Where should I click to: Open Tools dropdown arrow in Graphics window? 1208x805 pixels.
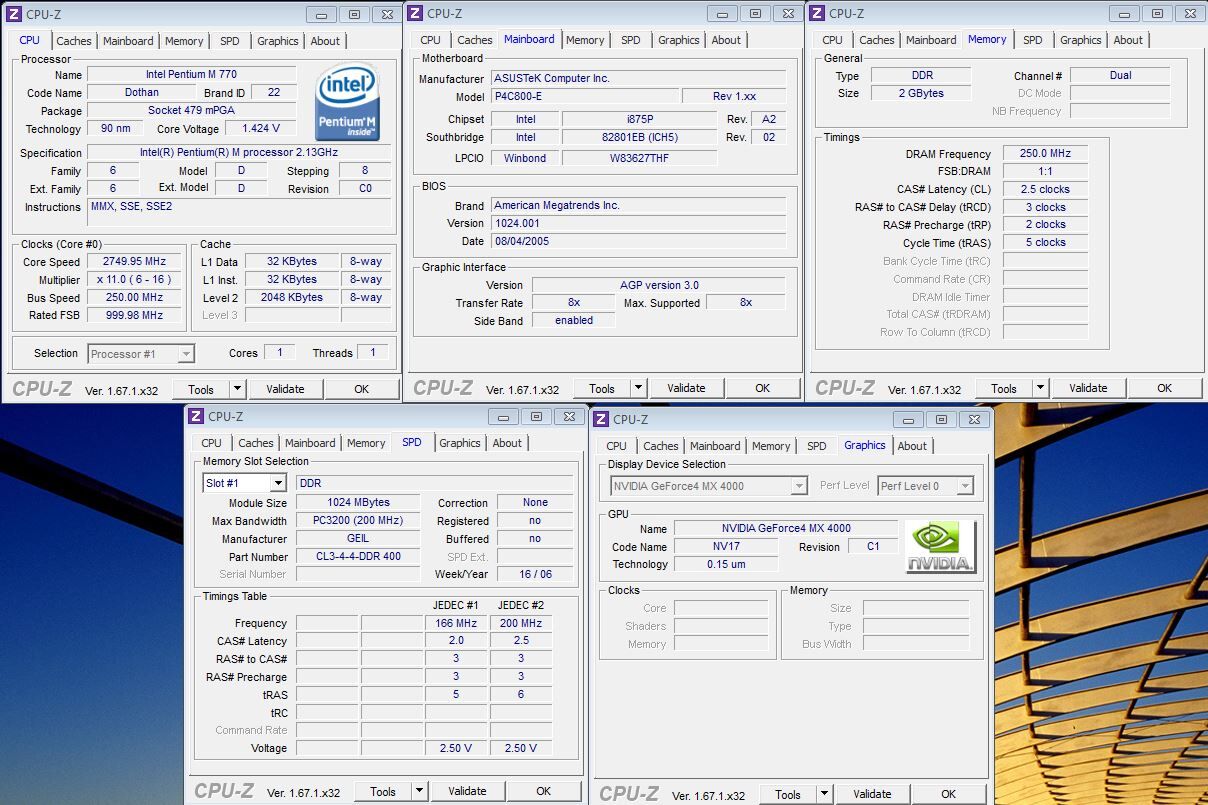click(x=825, y=794)
